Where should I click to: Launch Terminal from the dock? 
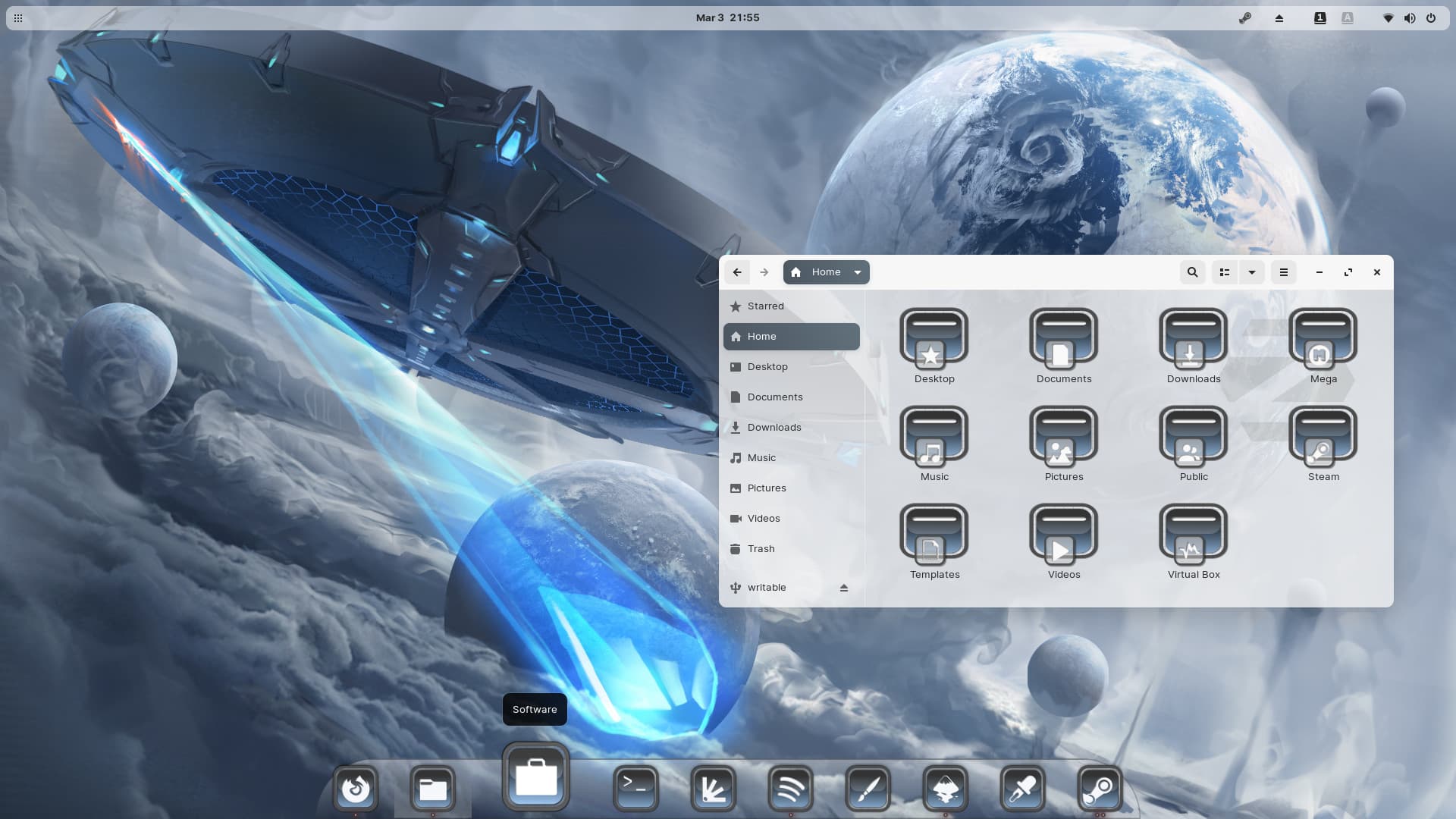(635, 789)
